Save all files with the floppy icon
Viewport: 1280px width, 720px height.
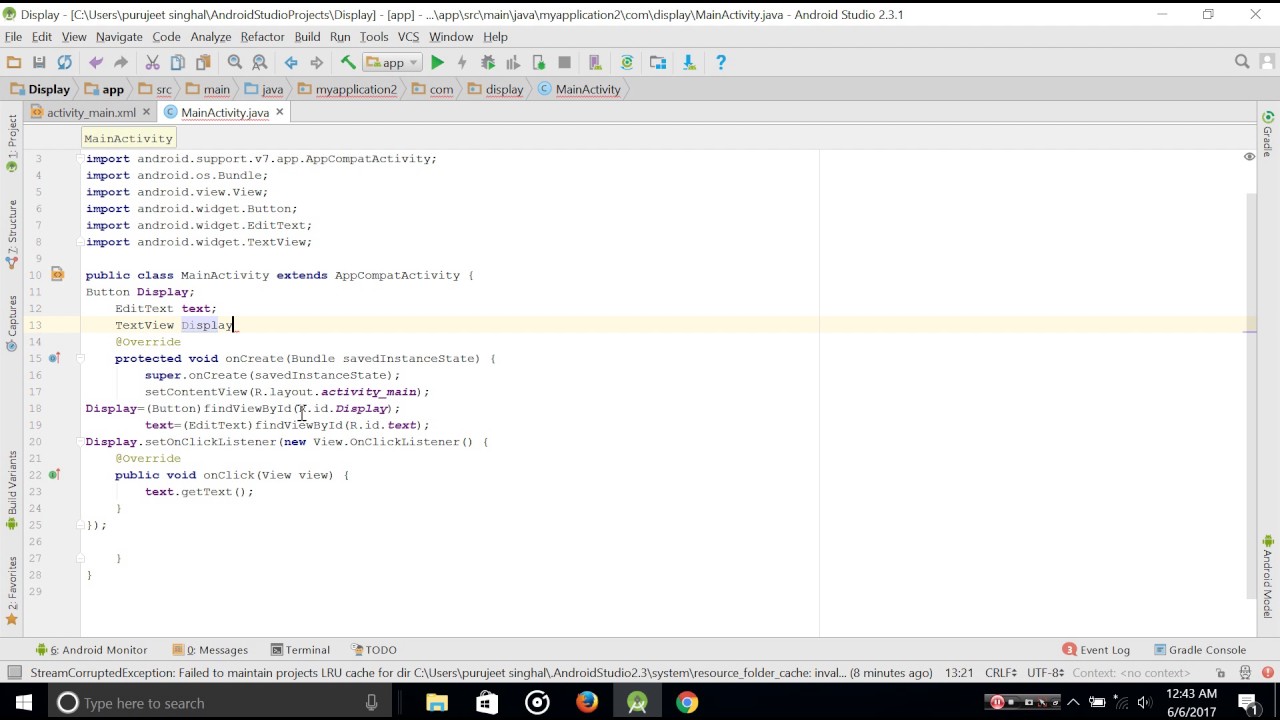[x=39, y=62]
